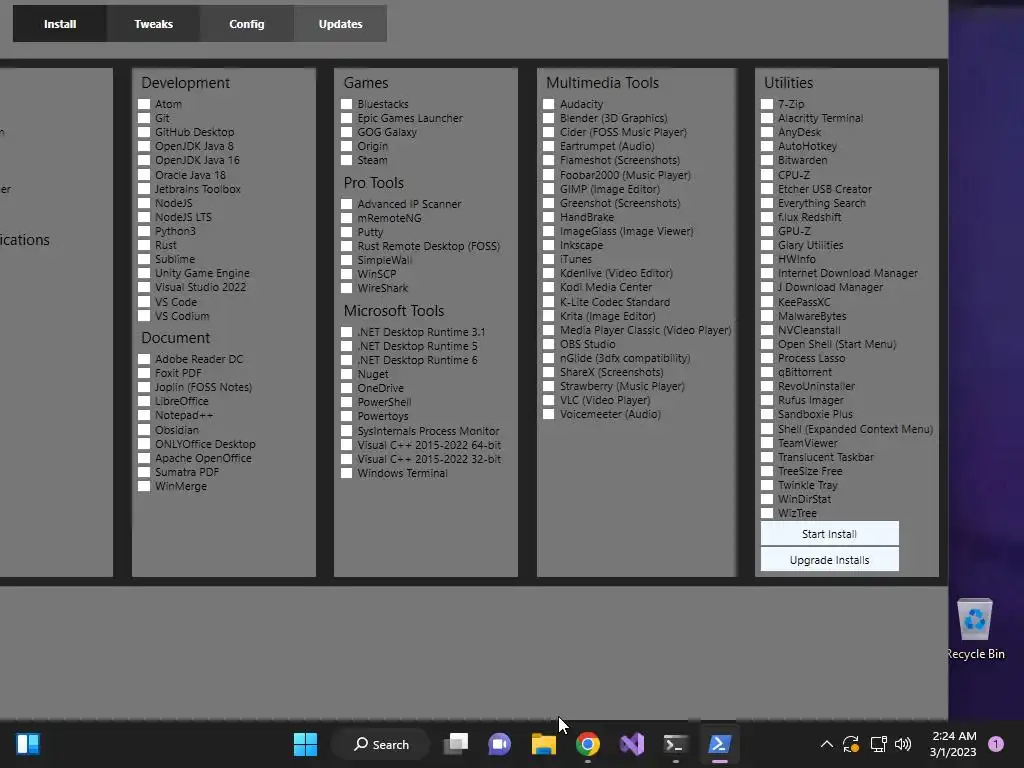Enable the Python3 checkbox
Screen dimensions: 1024x768
click(144, 231)
